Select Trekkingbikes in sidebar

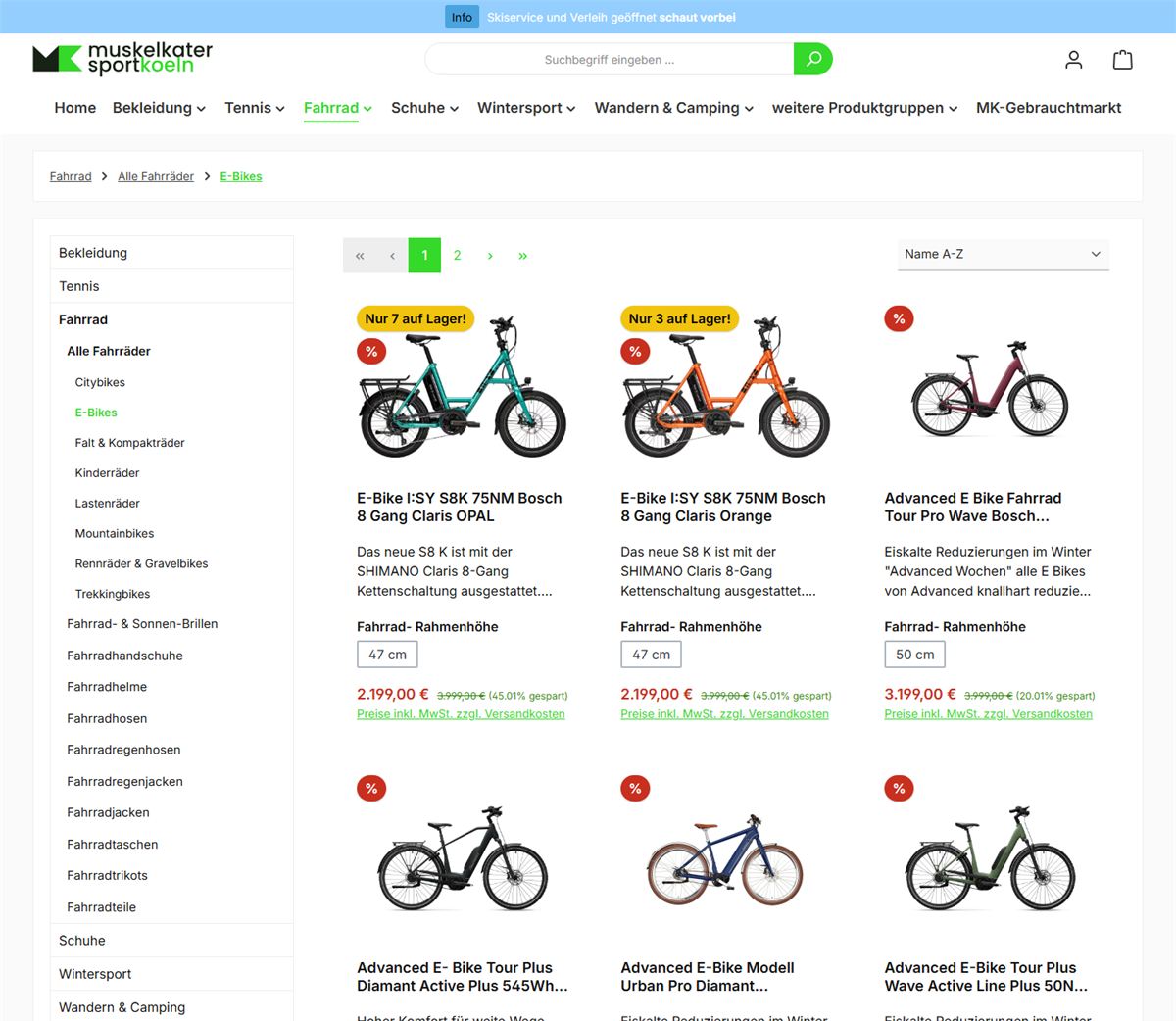pyautogui.click(x=113, y=595)
